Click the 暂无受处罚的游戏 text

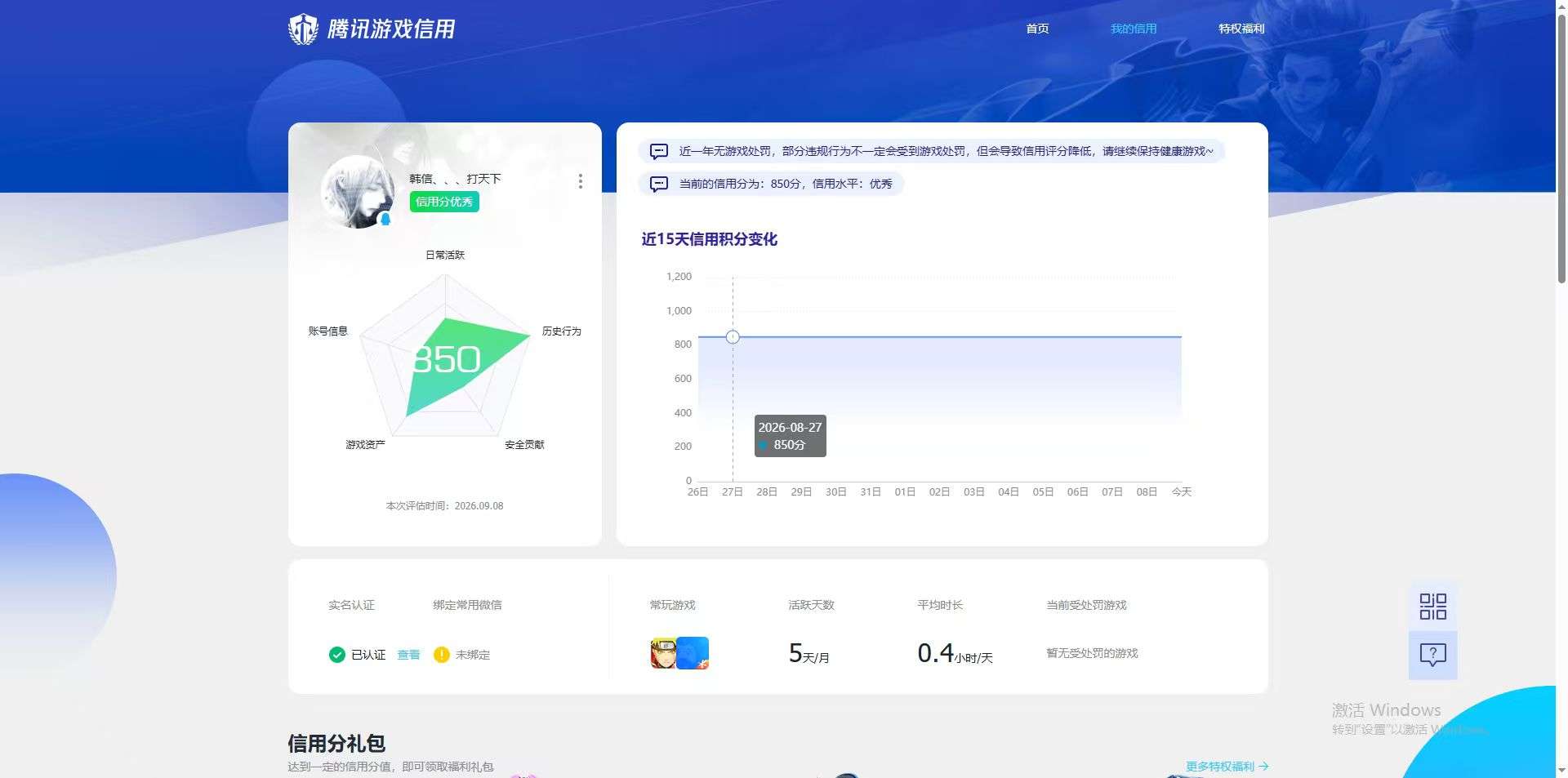point(1092,653)
